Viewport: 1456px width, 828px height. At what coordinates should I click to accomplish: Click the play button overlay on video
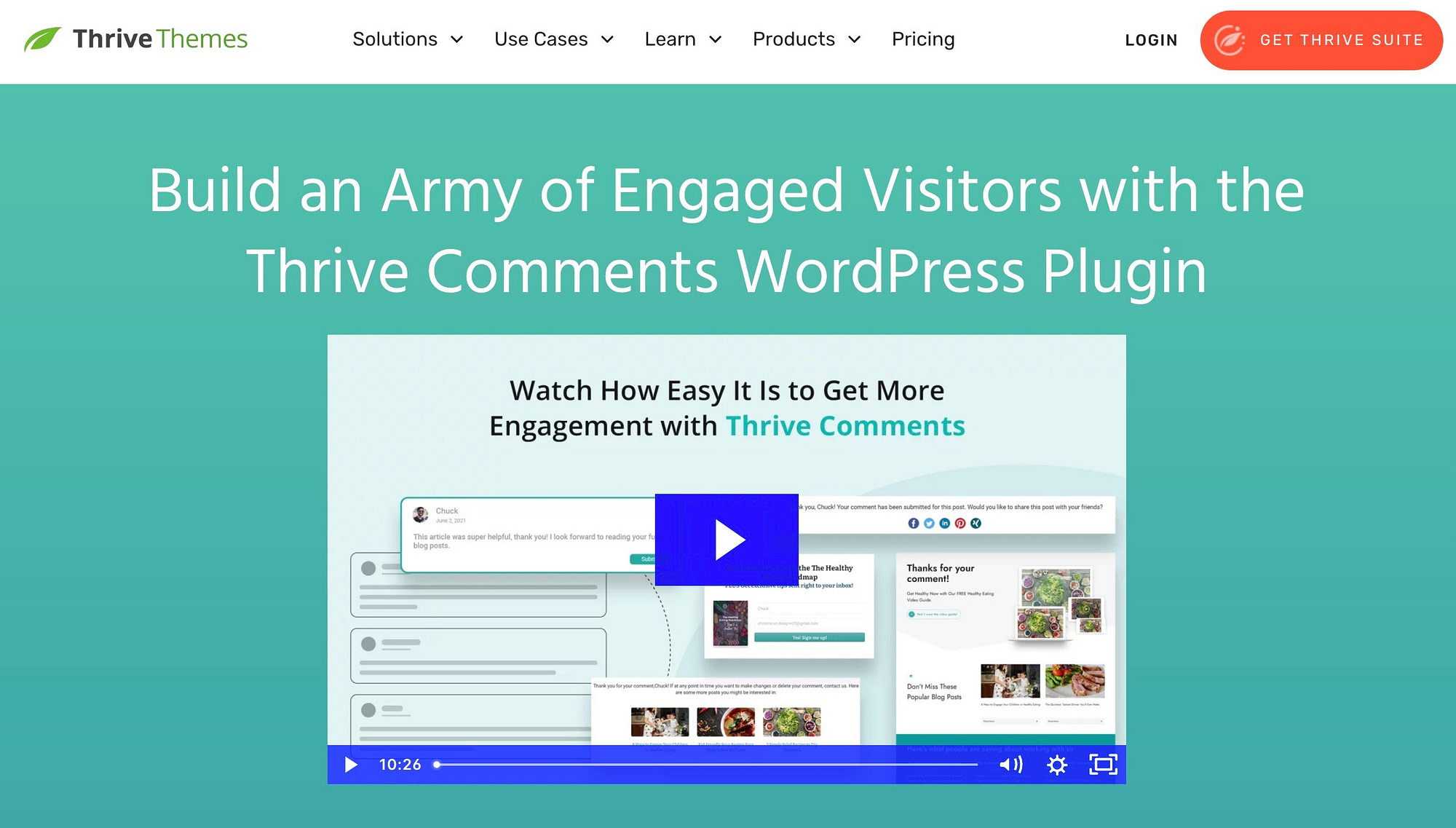coord(727,539)
